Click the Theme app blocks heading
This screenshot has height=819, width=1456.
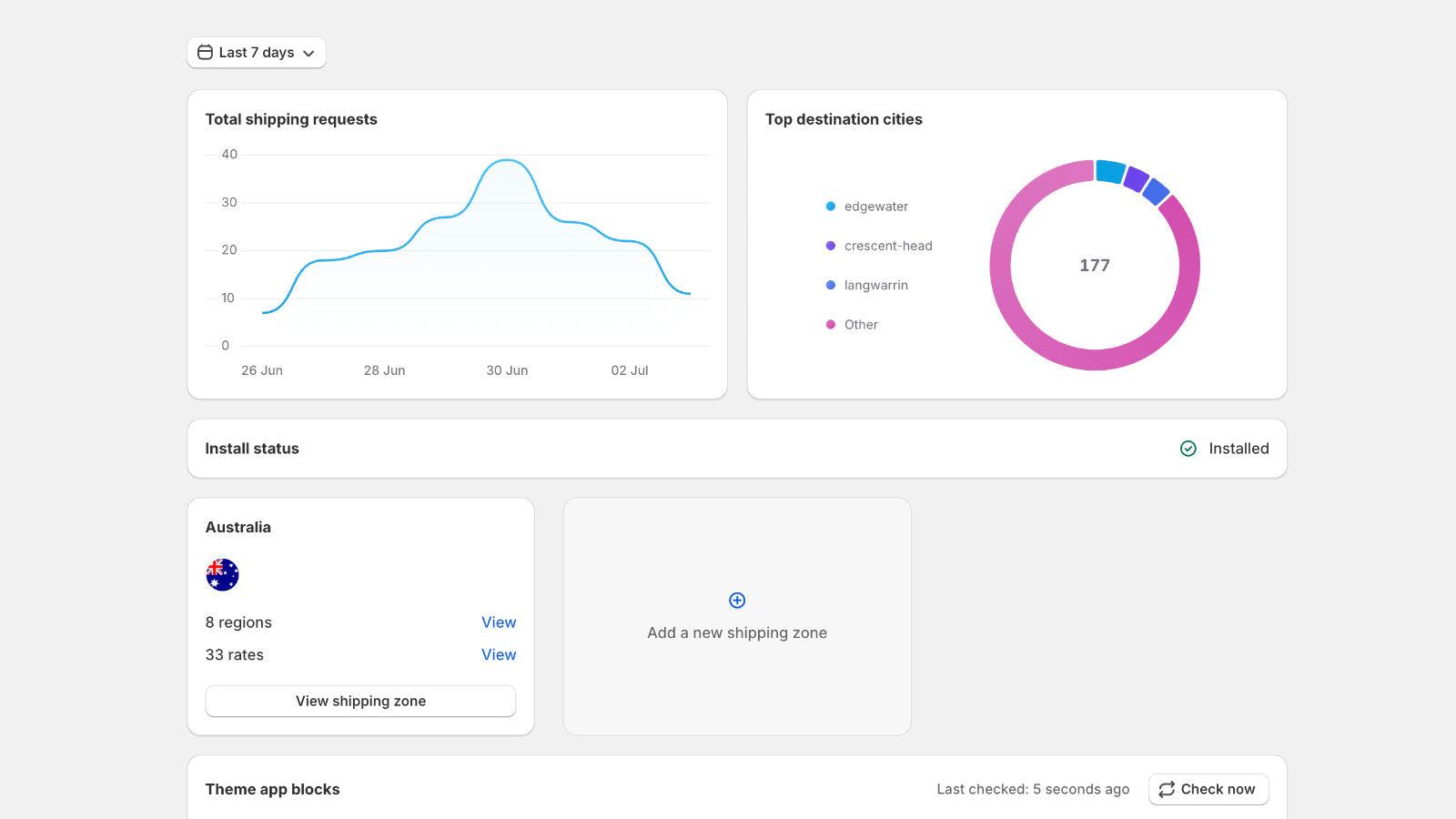pos(272,789)
